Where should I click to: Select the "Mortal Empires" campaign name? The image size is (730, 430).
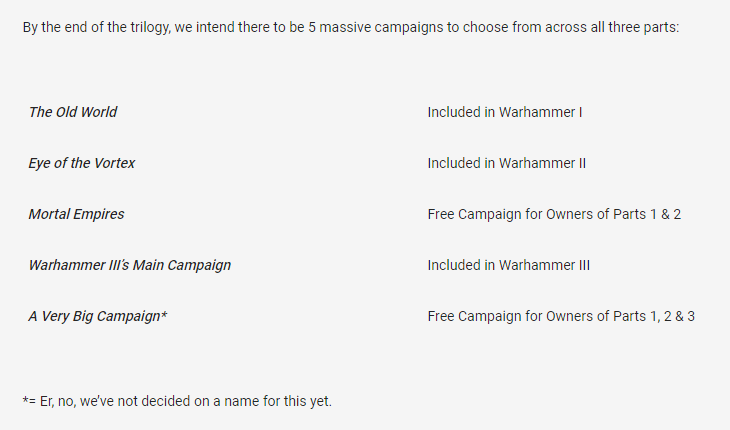click(77, 214)
